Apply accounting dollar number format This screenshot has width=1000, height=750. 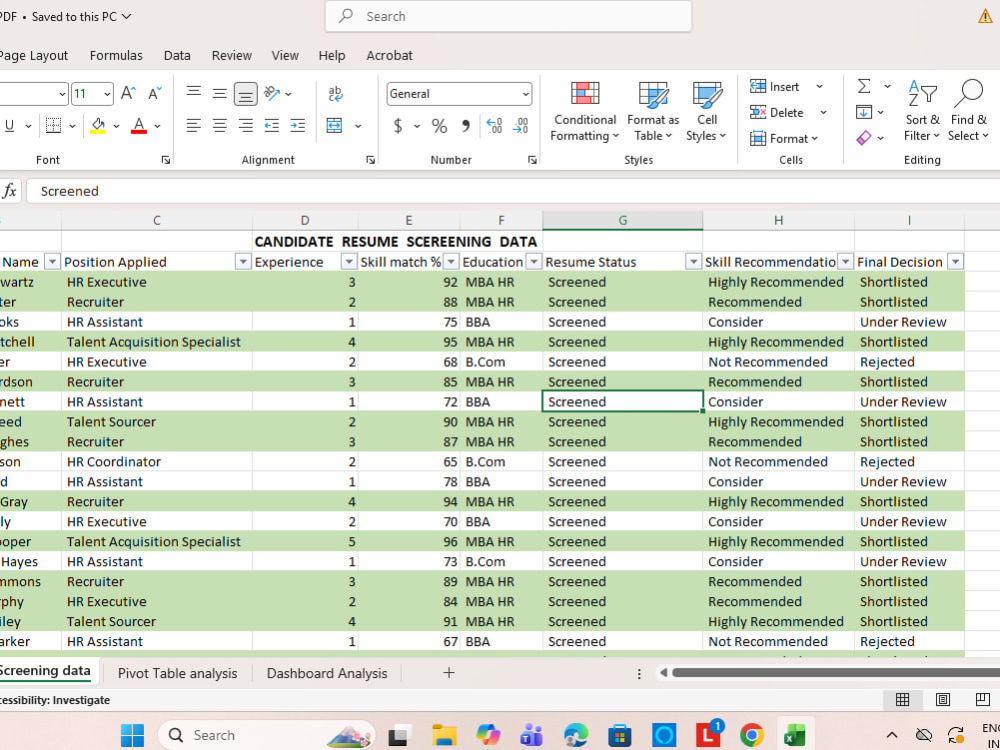[x=398, y=126]
